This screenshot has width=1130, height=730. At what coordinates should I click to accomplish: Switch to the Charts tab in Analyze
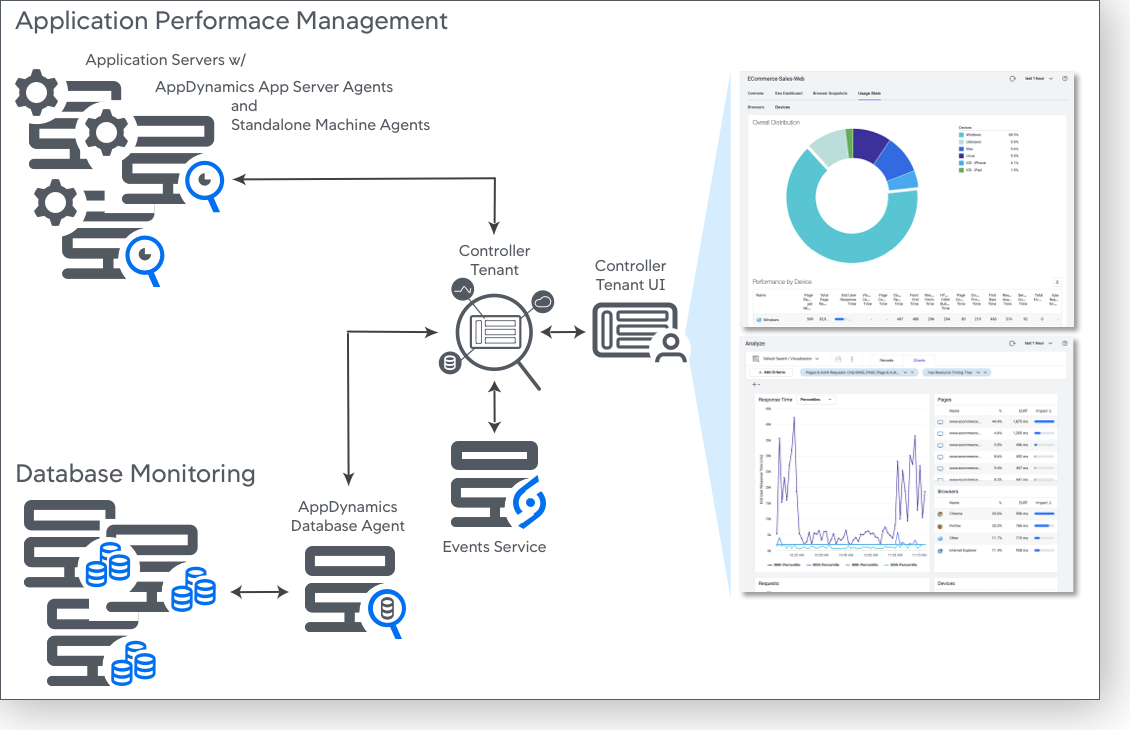click(919, 360)
